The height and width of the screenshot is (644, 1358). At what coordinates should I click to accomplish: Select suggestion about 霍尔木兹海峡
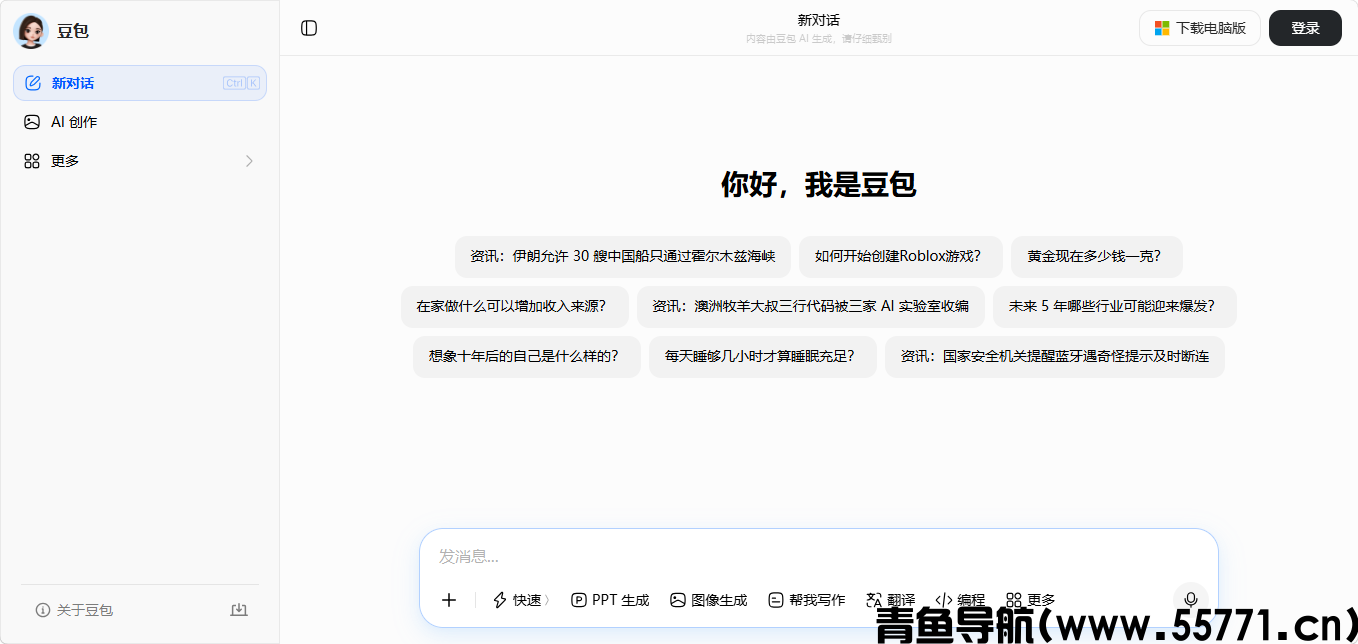click(x=623, y=257)
